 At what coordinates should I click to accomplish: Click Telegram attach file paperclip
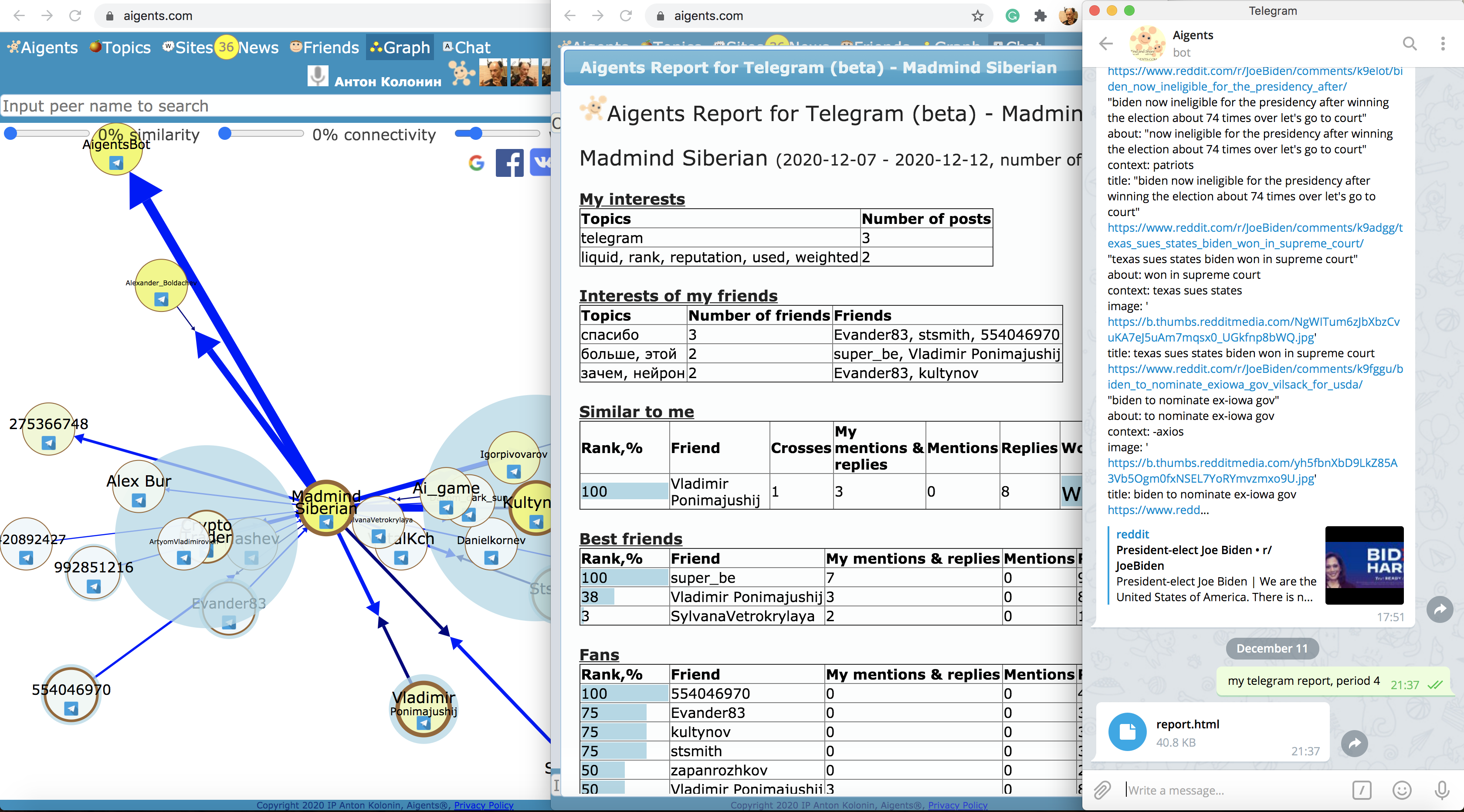click(1102, 790)
